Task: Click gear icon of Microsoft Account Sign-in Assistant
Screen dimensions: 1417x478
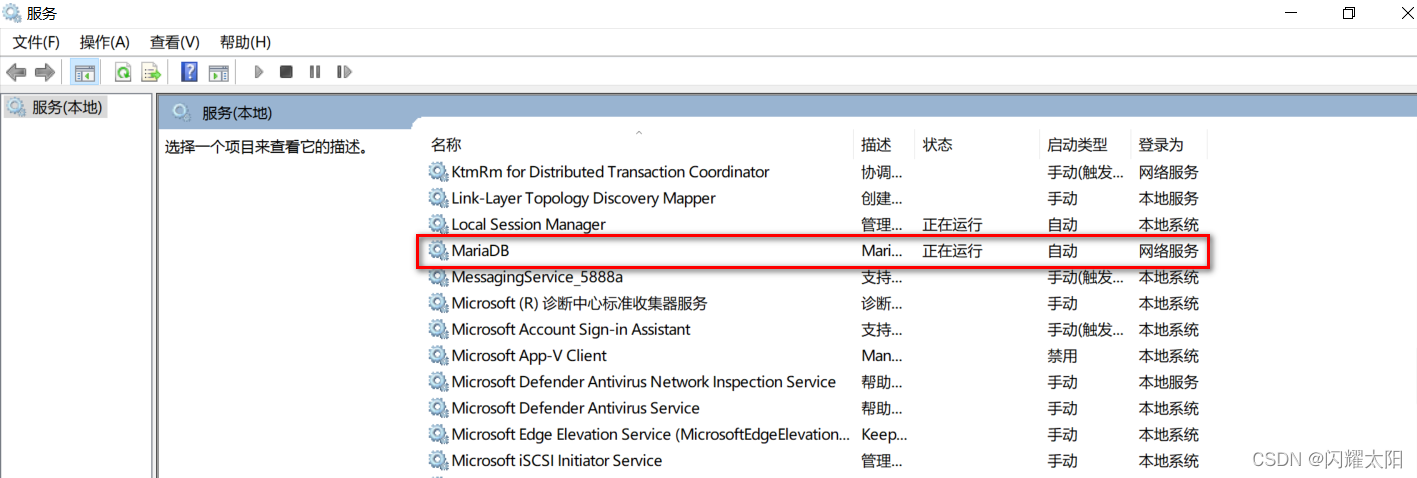Action: (x=438, y=329)
